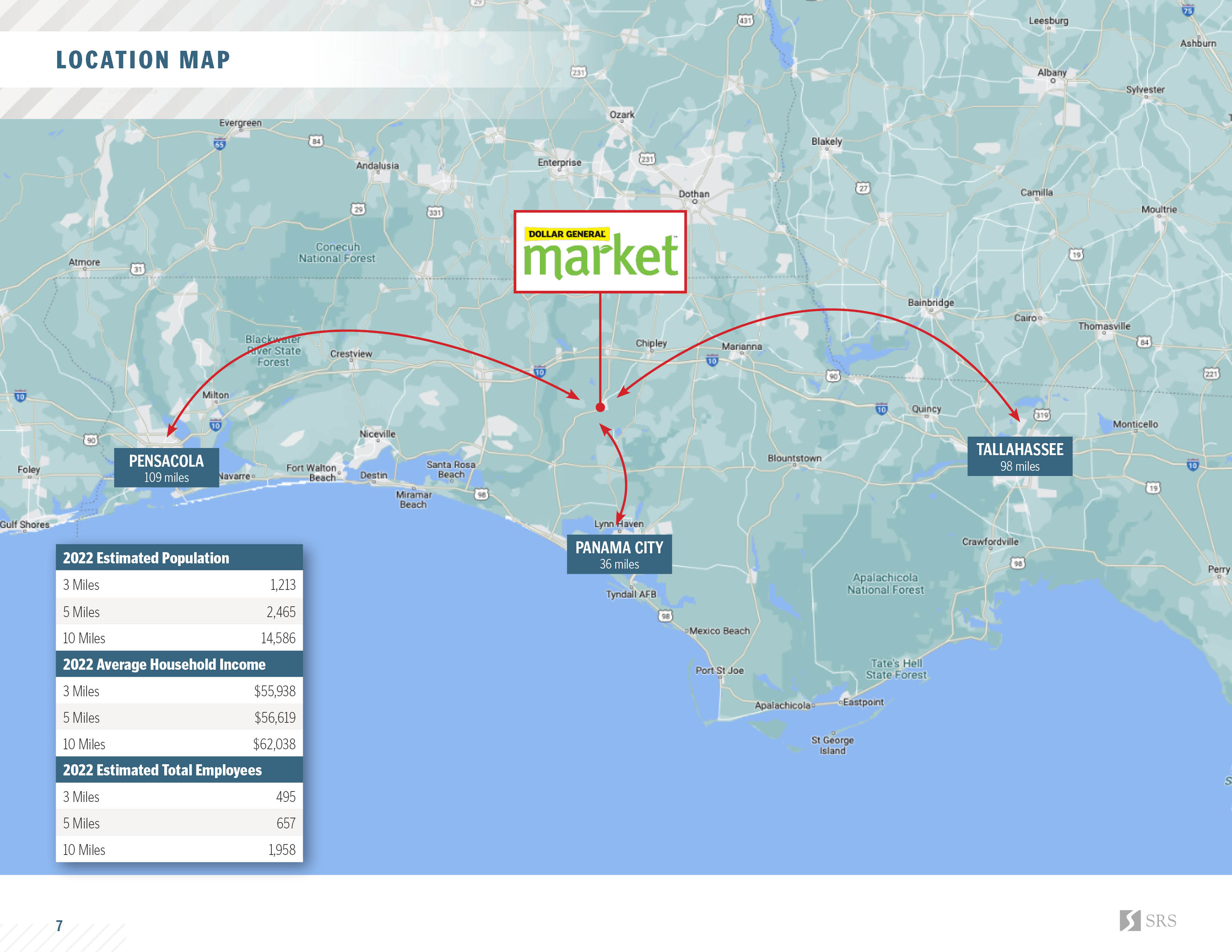Viewport: 1232px width, 952px height.
Task: Click the Tate's Hell State Forest label
Action: 896,669
